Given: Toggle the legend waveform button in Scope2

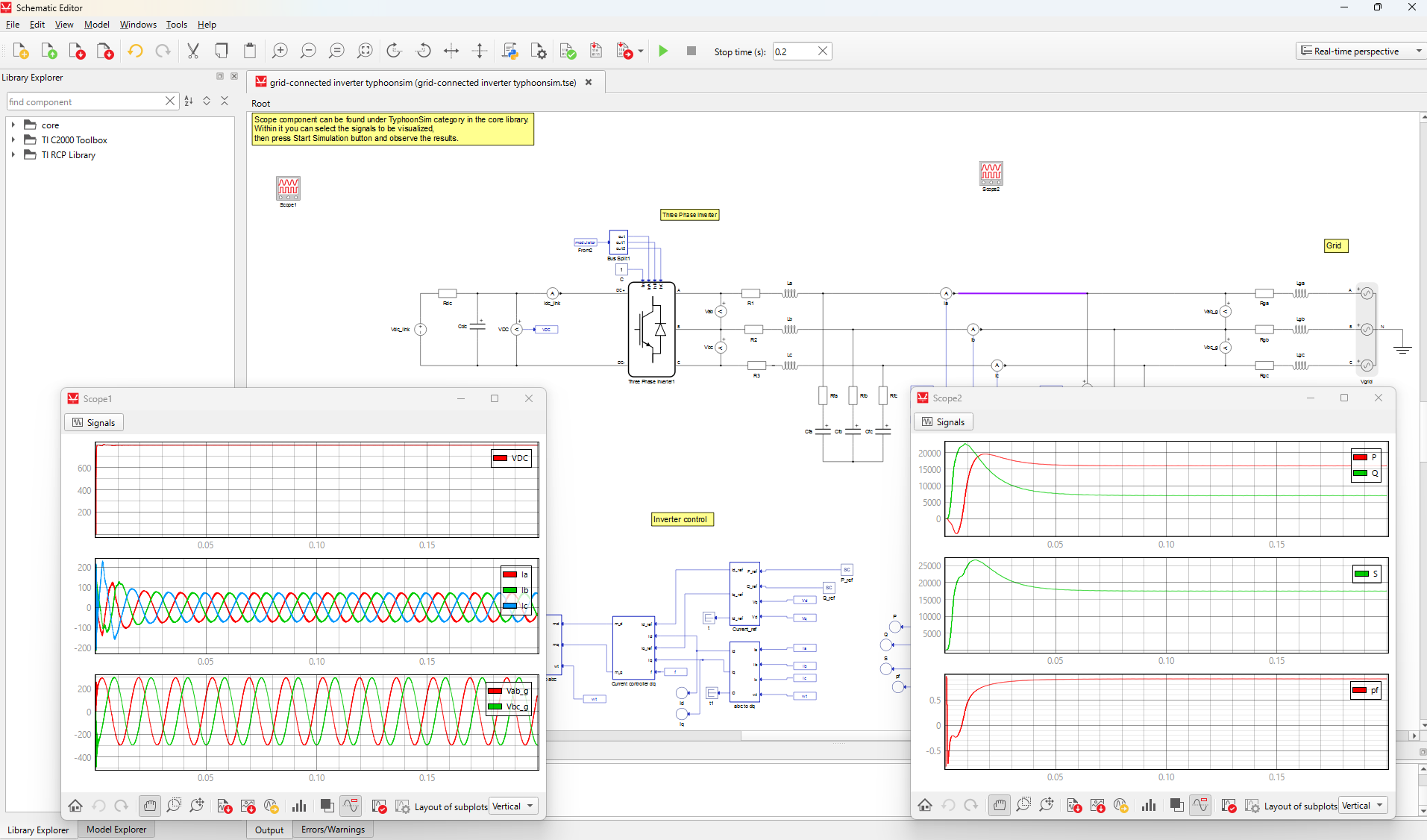Looking at the screenshot, I should tap(1199, 806).
